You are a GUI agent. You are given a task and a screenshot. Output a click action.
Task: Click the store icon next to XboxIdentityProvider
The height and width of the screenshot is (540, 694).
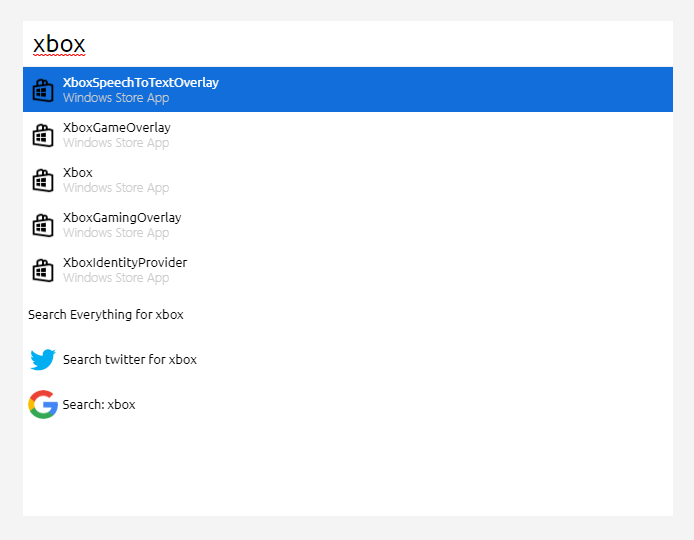pos(43,270)
